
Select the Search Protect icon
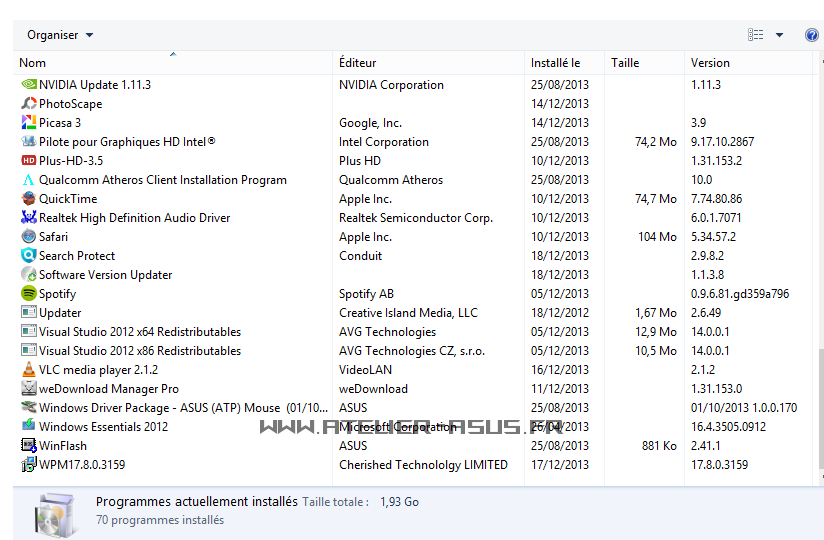(29, 256)
